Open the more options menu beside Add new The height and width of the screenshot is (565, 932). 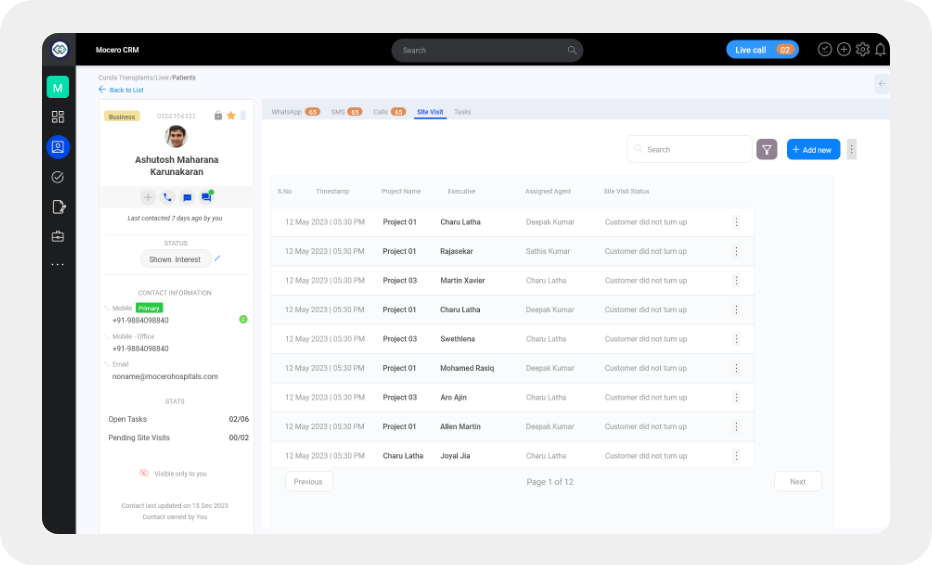[x=852, y=150]
